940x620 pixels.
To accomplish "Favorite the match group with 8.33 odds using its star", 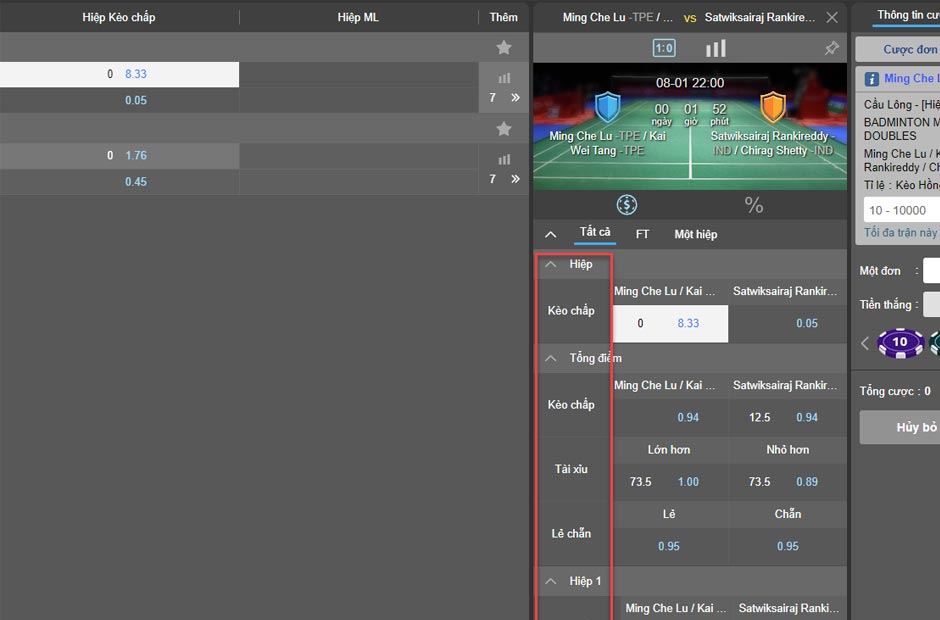I will [x=504, y=47].
